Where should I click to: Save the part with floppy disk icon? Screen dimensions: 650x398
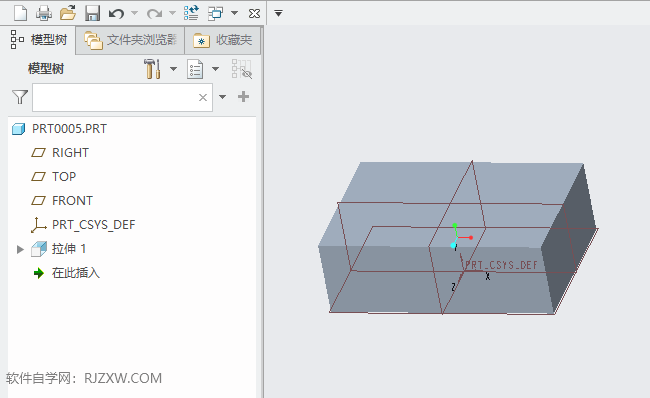tap(92, 13)
